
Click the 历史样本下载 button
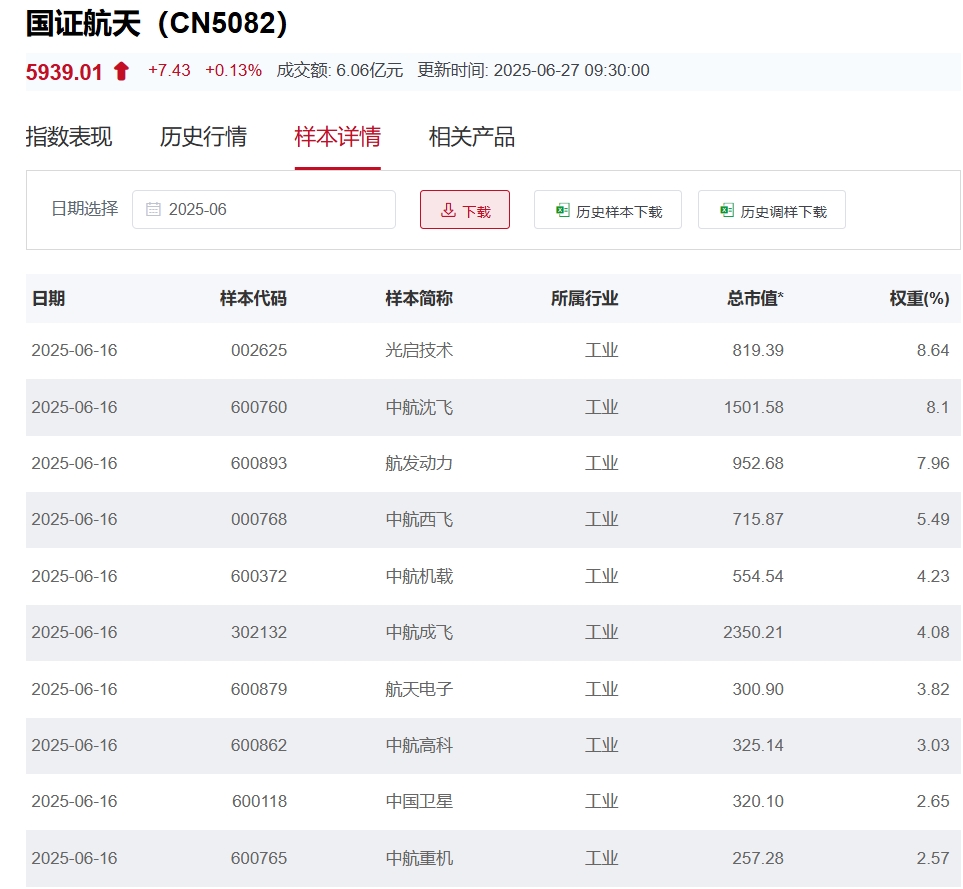click(x=608, y=209)
